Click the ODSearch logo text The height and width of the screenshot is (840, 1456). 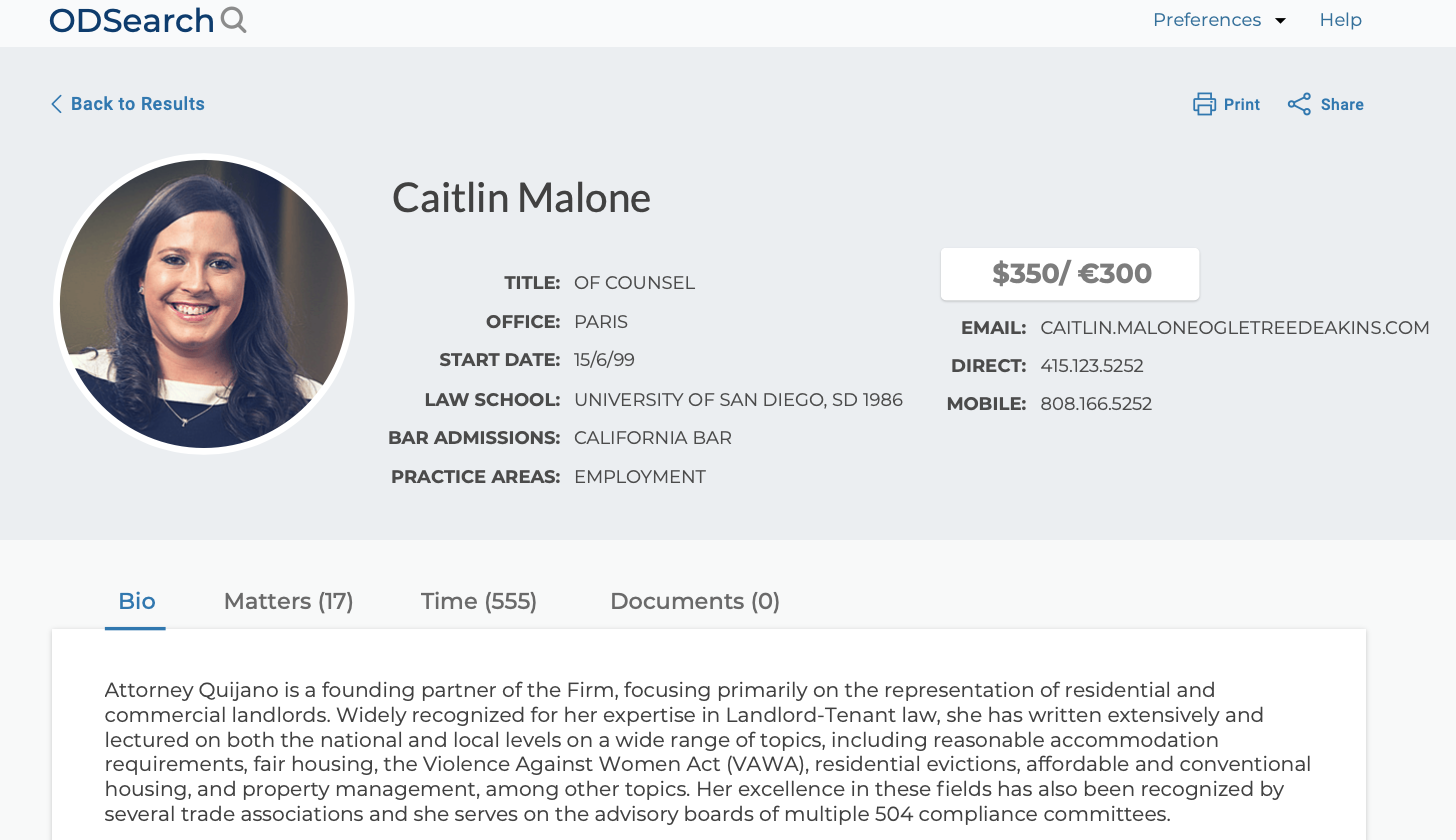(x=132, y=20)
